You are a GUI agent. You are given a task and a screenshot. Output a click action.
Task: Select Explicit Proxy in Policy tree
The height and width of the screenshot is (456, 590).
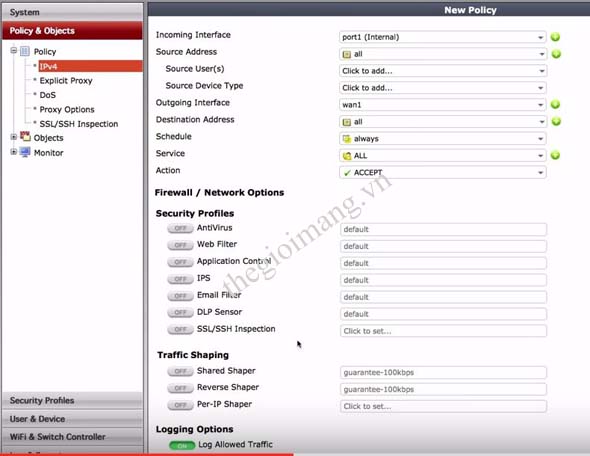pyautogui.click(x=66, y=81)
